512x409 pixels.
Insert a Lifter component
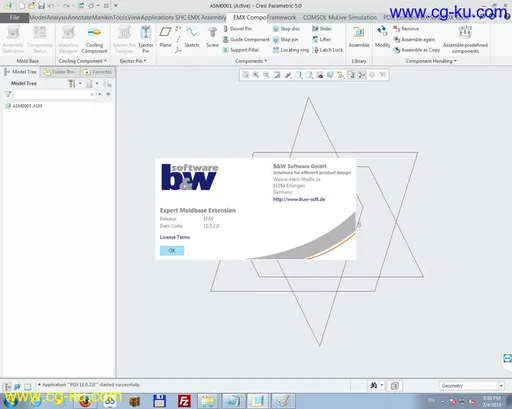click(x=322, y=39)
